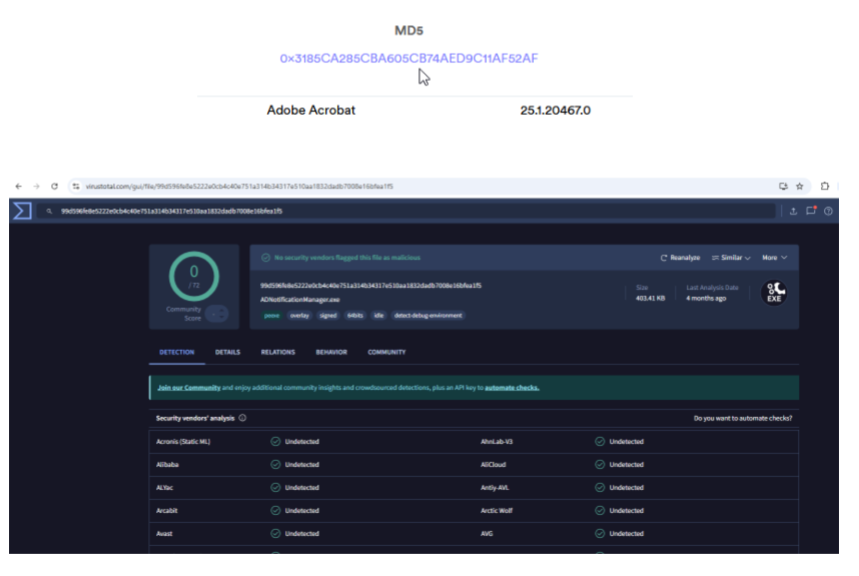Image resolution: width=859 pixels, height=576 pixels.
Task: Click the ADNotificationManager.exe file name
Action: (x=300, y=300)
